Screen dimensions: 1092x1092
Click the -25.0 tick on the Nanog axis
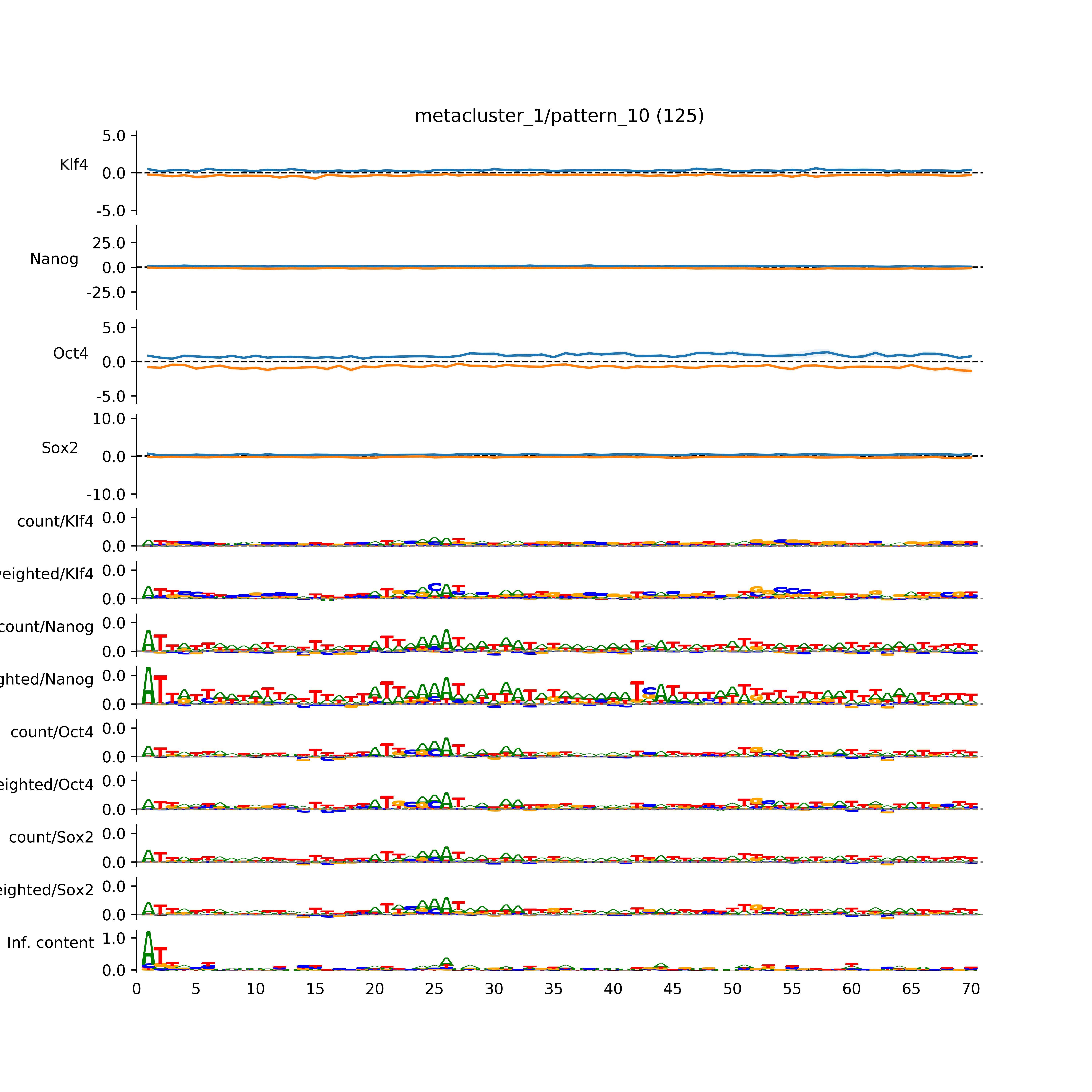click(106, 293)
